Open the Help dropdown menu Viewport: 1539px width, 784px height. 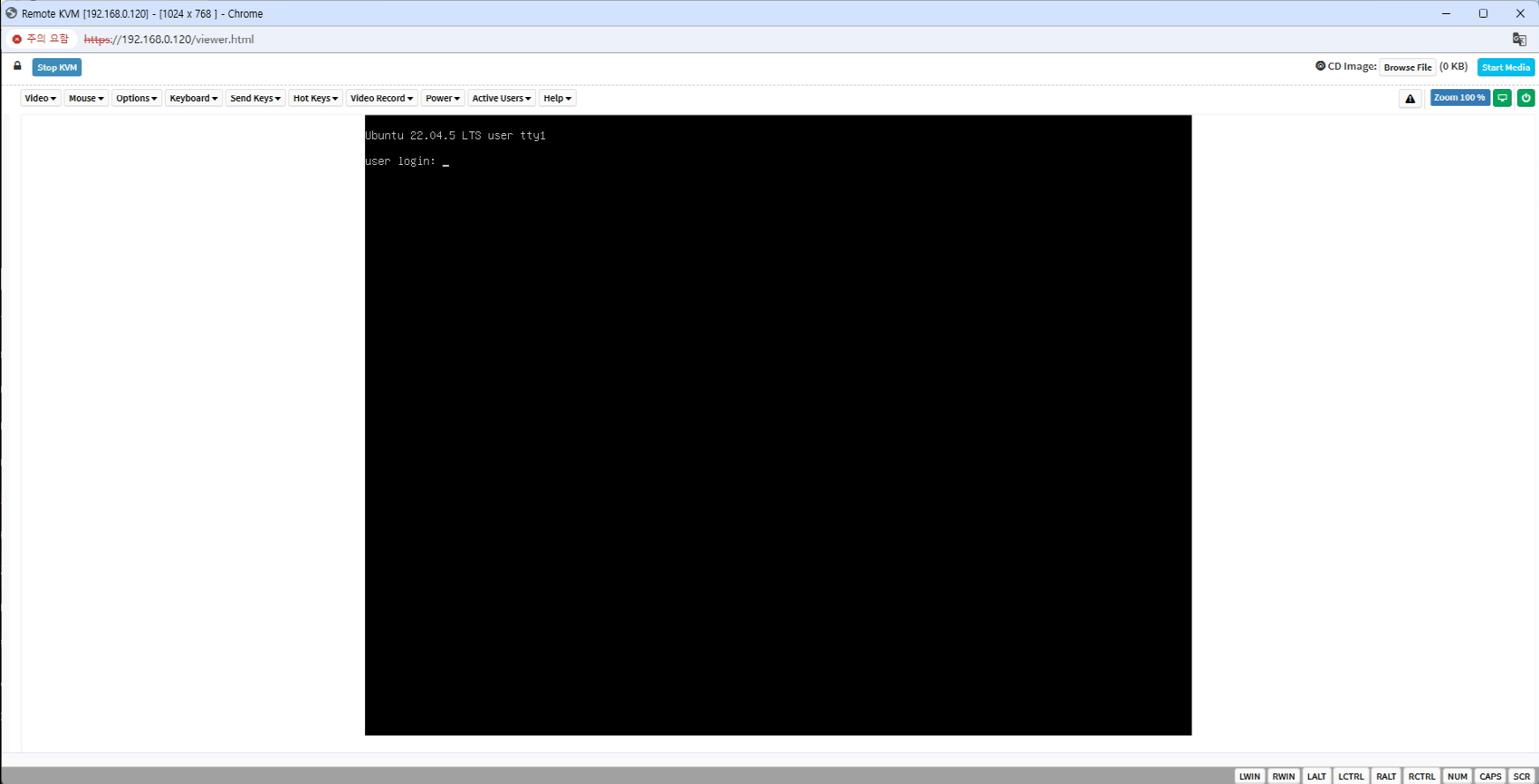557,98
